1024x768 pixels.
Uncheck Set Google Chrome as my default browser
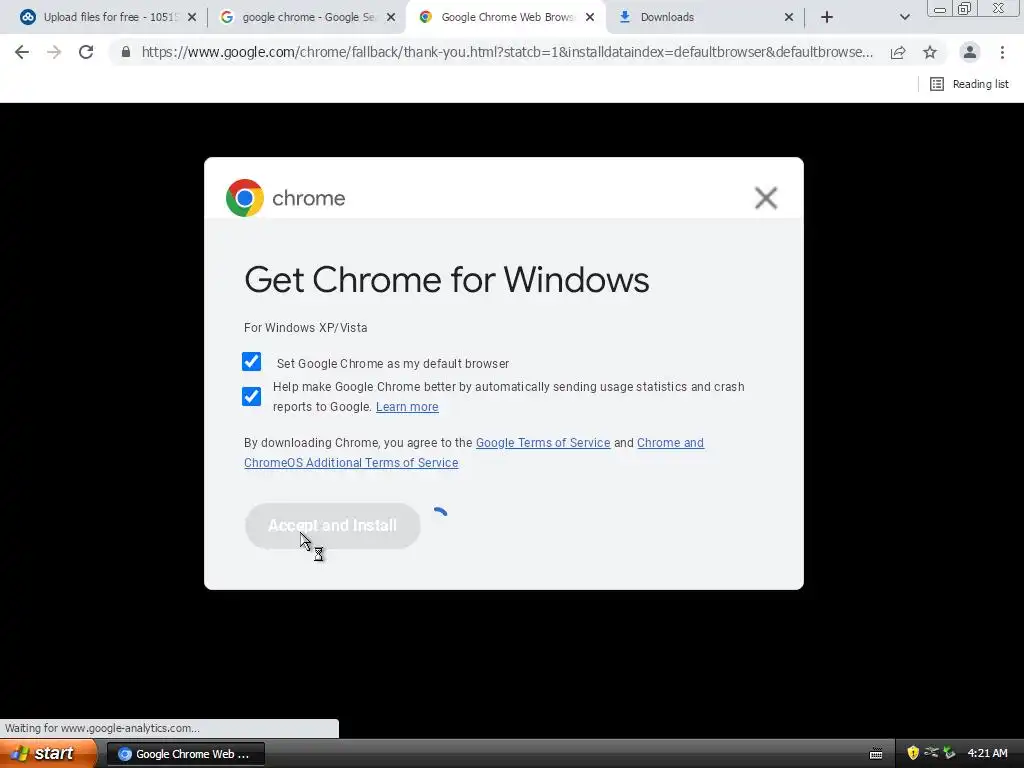(251, 361)
